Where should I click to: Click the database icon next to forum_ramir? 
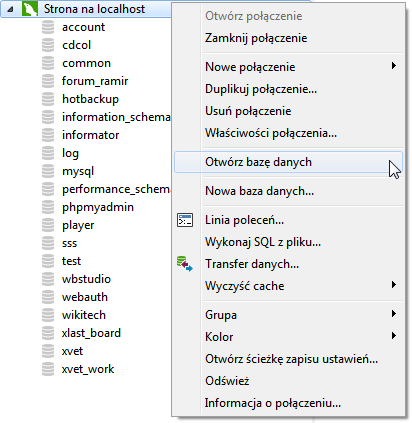click(x=48, y=81)
